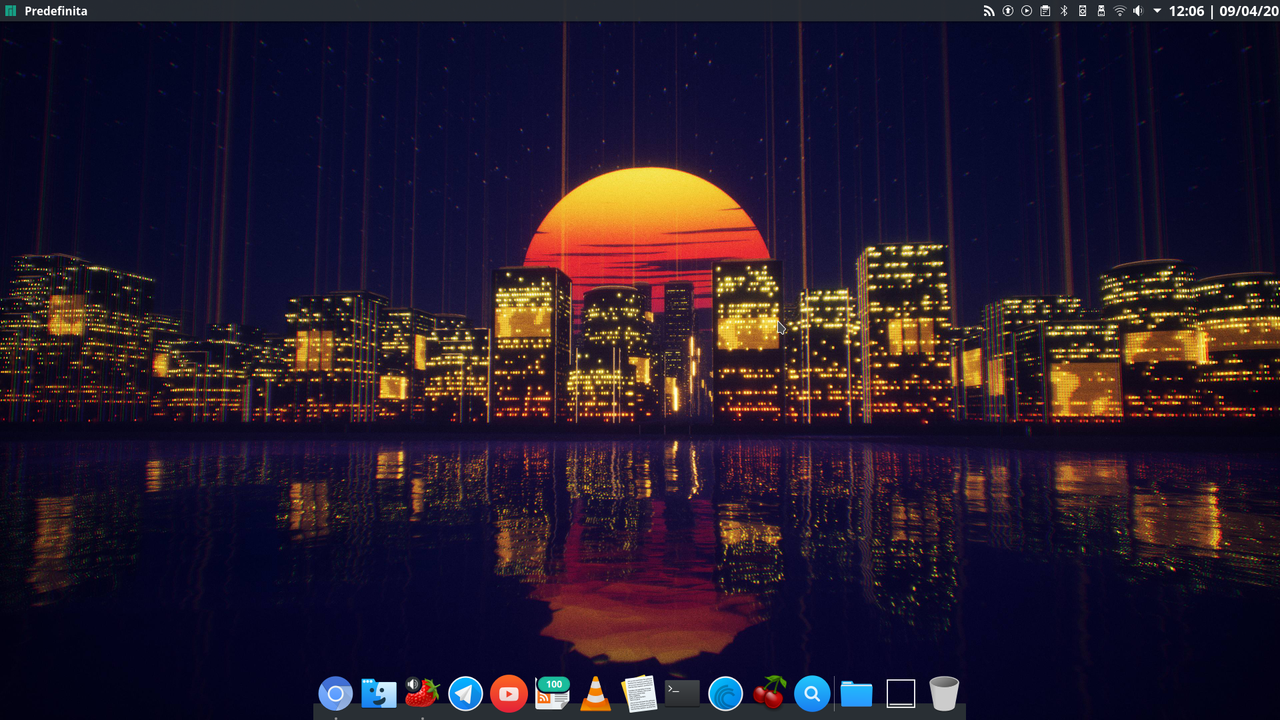Click the updates upload-arrow tray icon
The width and height of the screenshot is (1280, 720).
[x=1008, y=11]
